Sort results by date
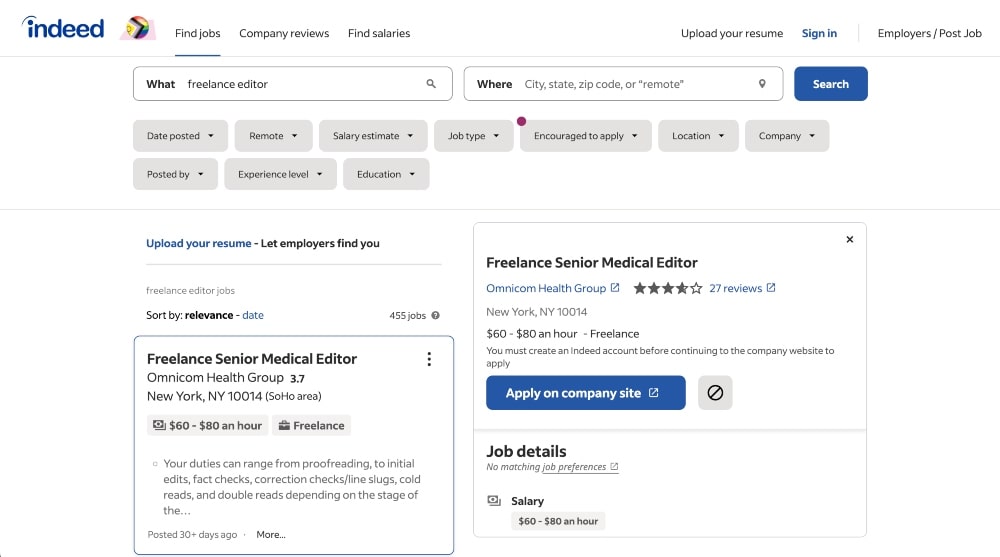This screenshot has height=557, width=1000. [253, 315]
